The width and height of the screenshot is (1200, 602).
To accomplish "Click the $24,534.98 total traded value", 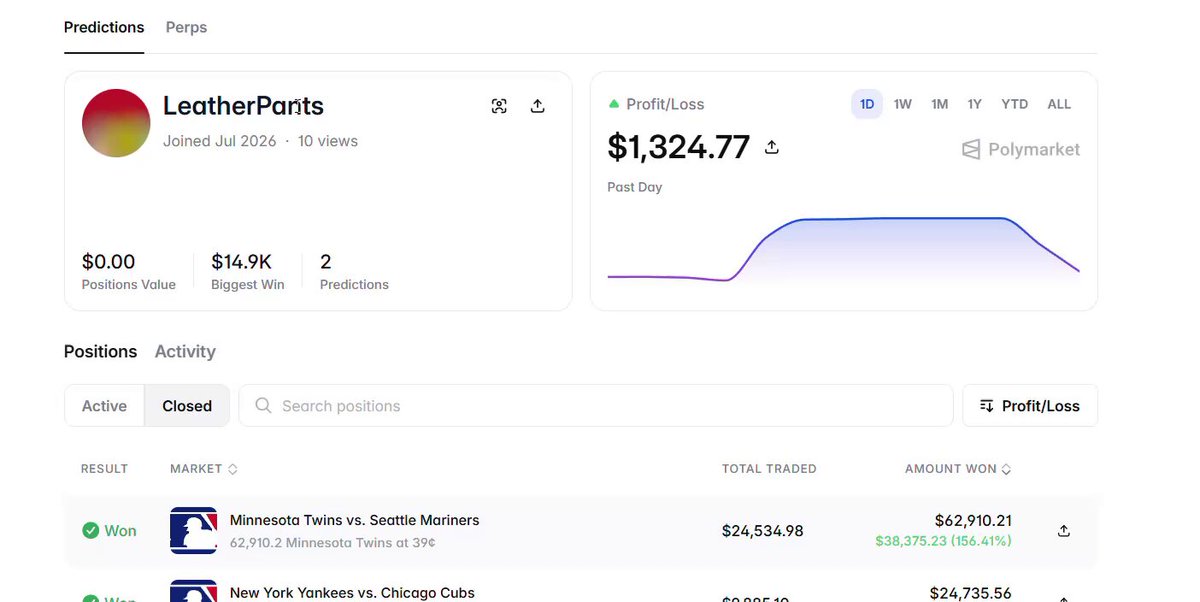I will (x=763, y=531).
